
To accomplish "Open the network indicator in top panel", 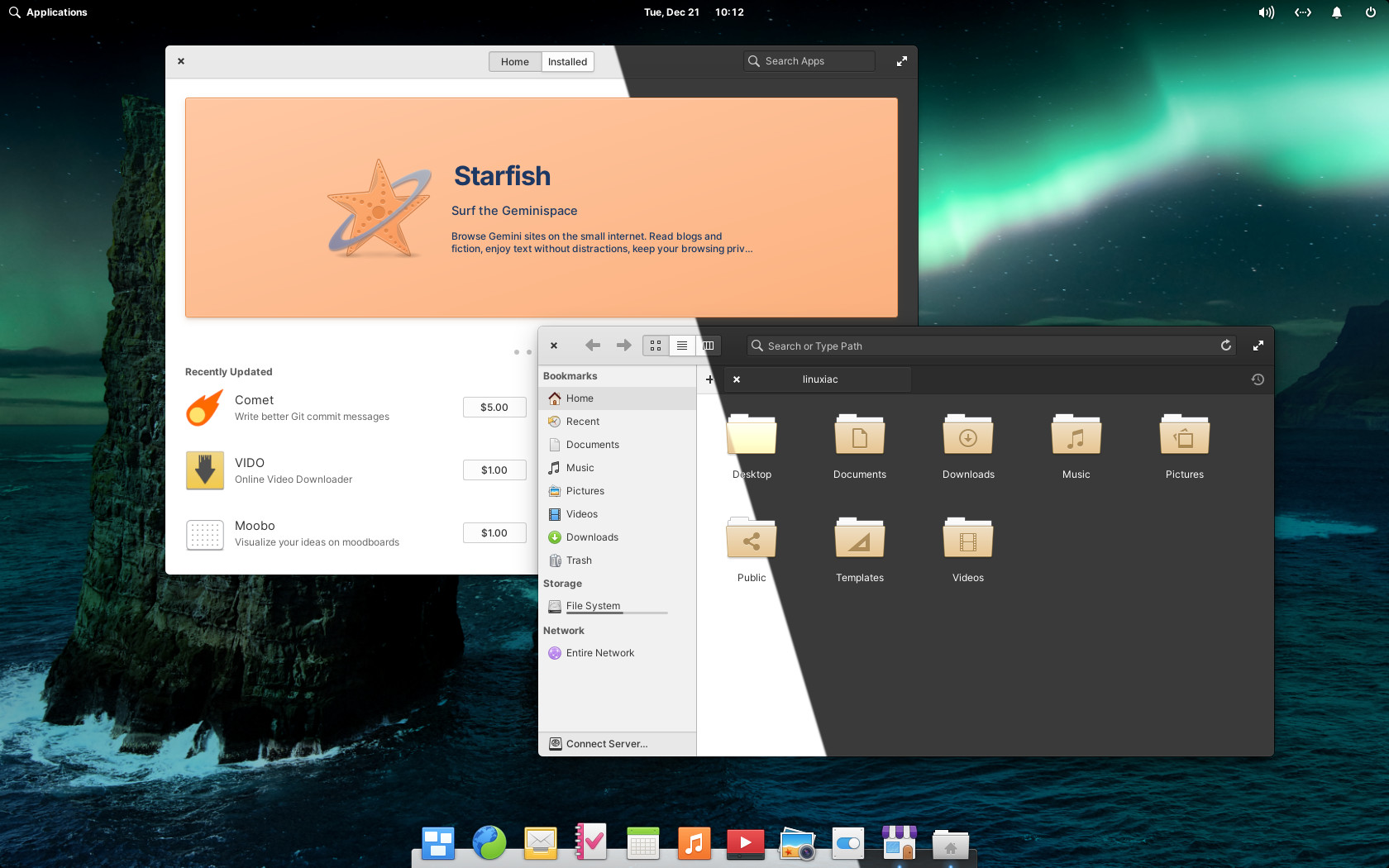I will pos(1303,12).
